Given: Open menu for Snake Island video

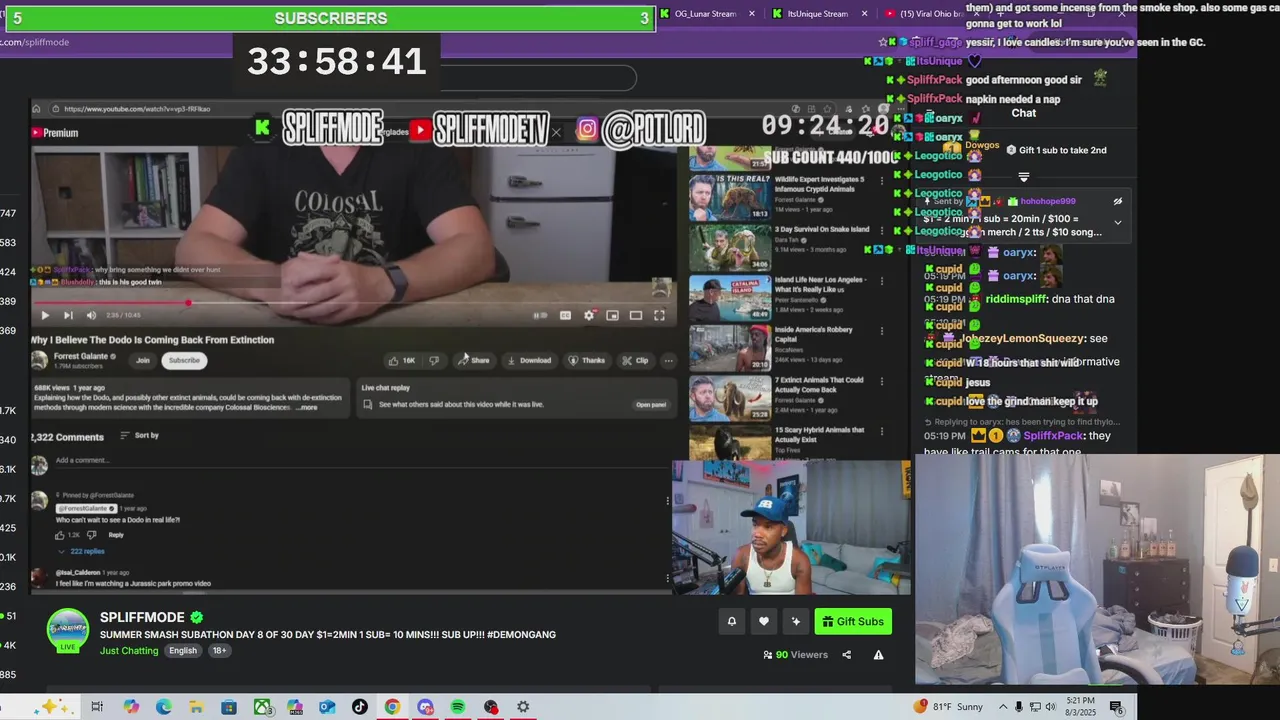Looking at the screenshot, I should [x=881, y=231].
